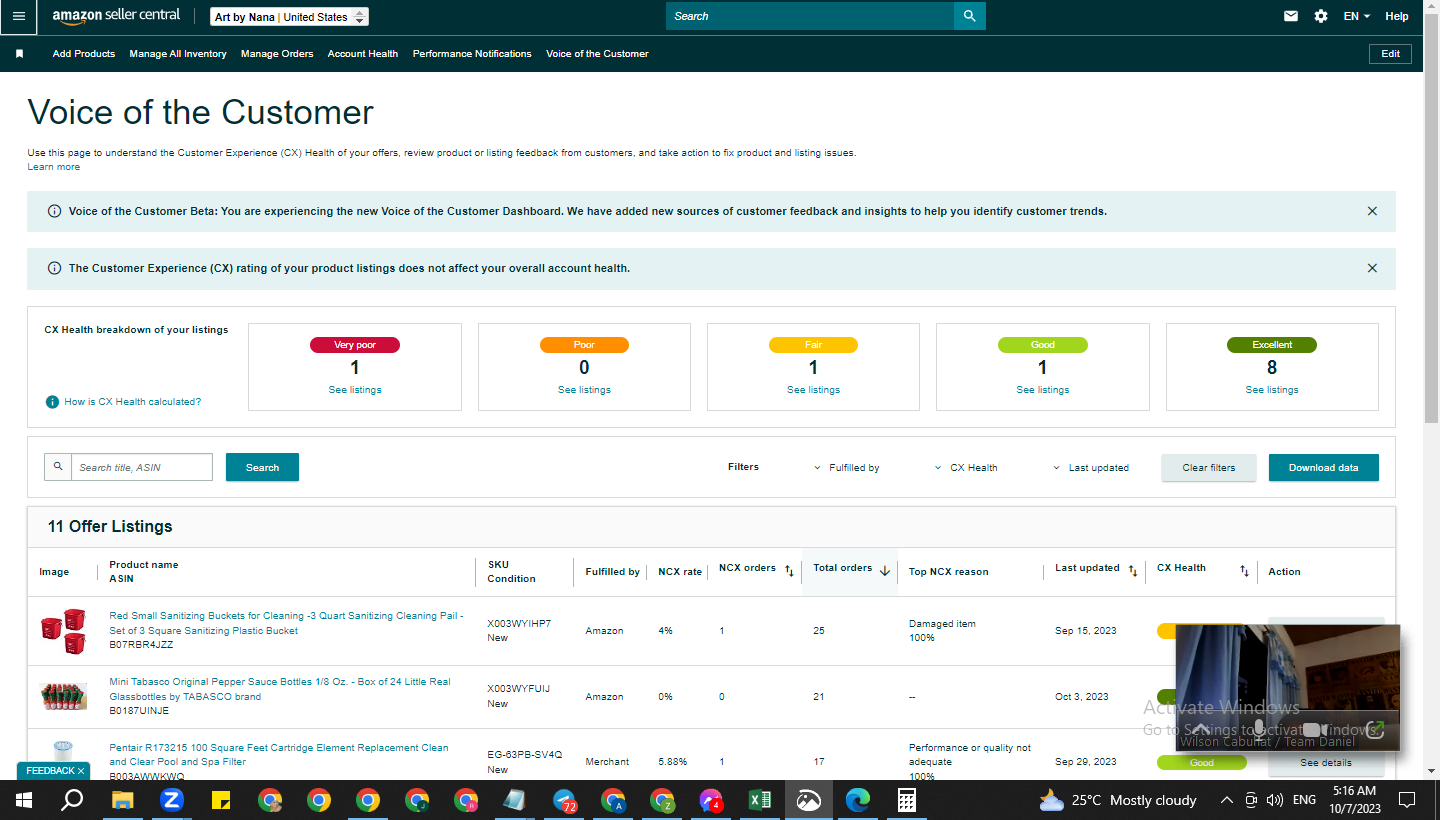
Task: Toggle the microphone in the Zoom mini window
Action: 1260,729
